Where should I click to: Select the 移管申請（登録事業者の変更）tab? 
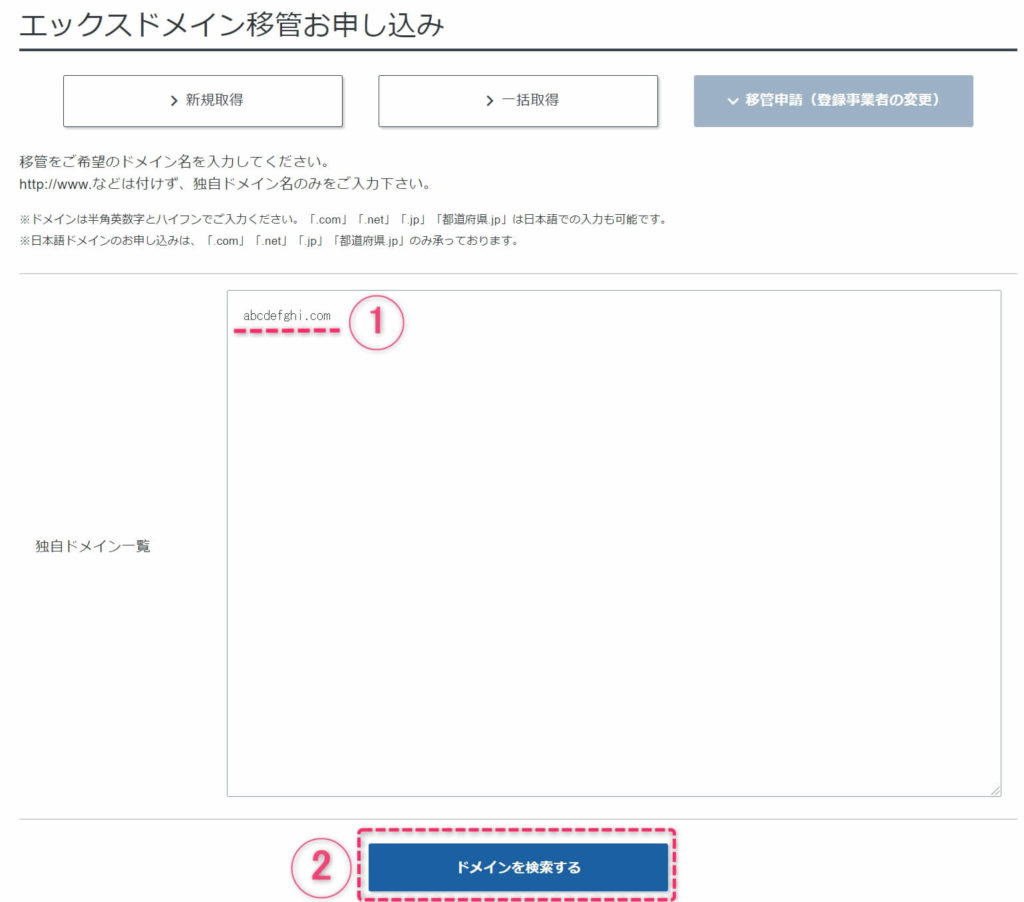point(833,101)
